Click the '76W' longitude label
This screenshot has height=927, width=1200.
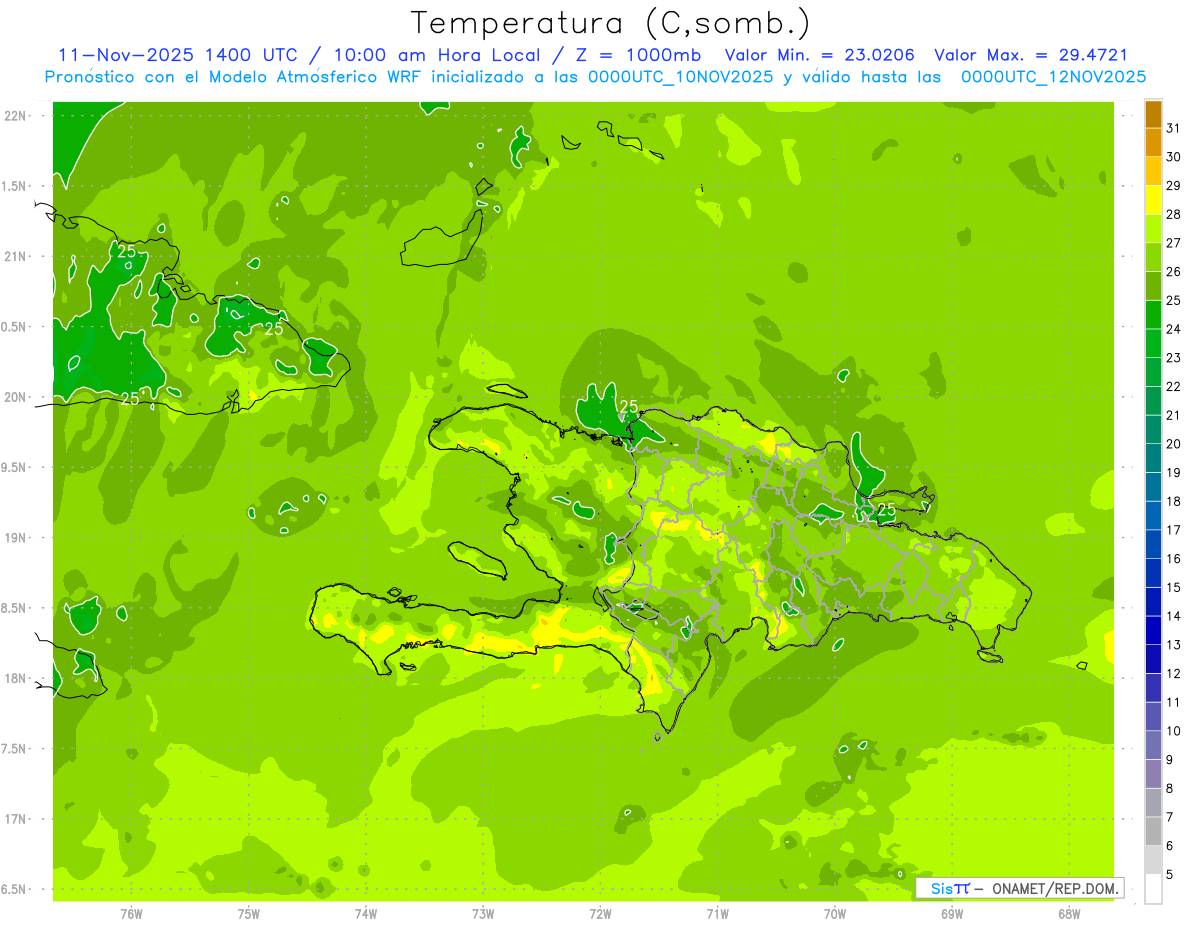(x=131, y=913)
